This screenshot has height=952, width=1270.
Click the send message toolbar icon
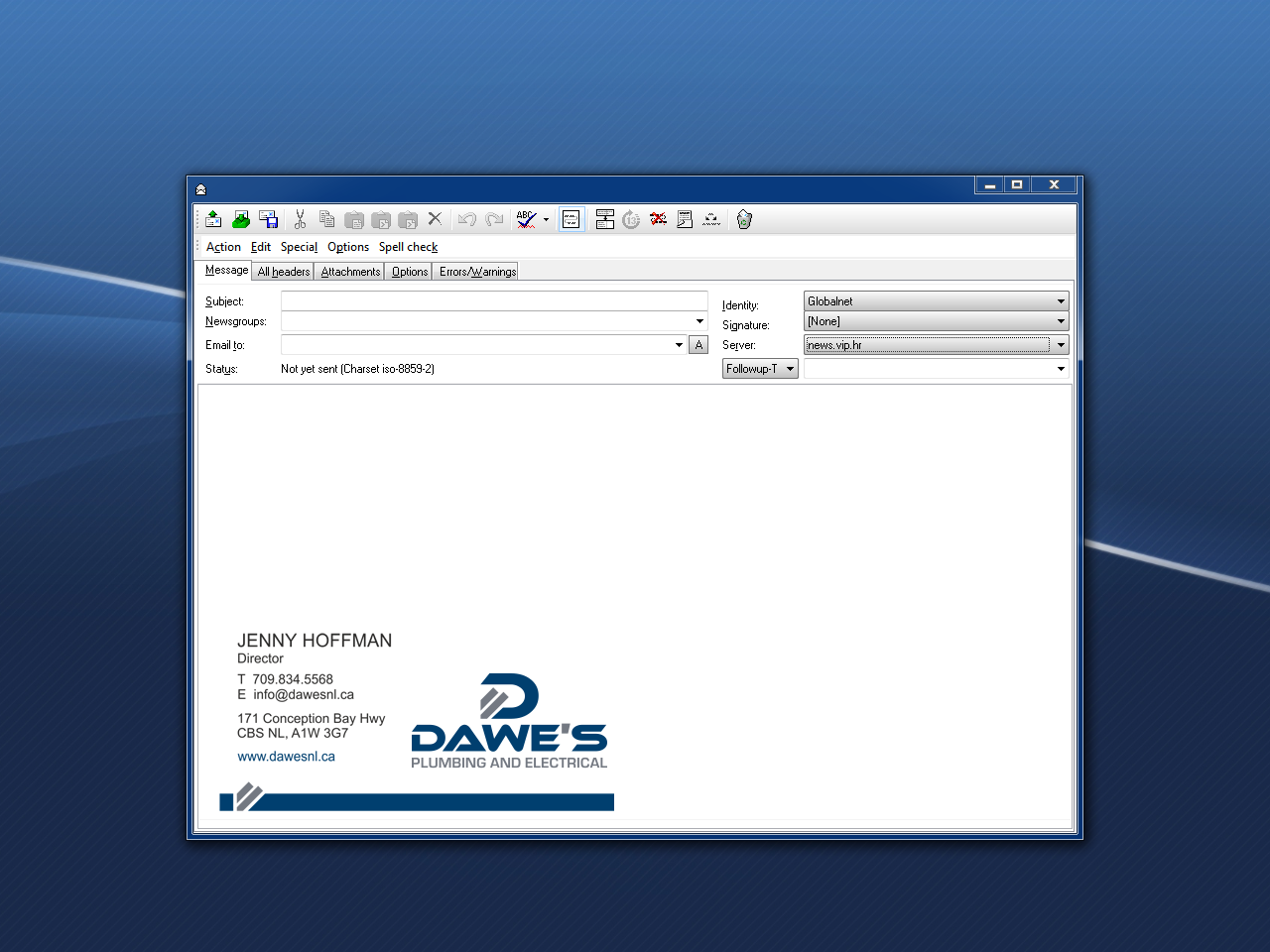[x=213, y=219]
